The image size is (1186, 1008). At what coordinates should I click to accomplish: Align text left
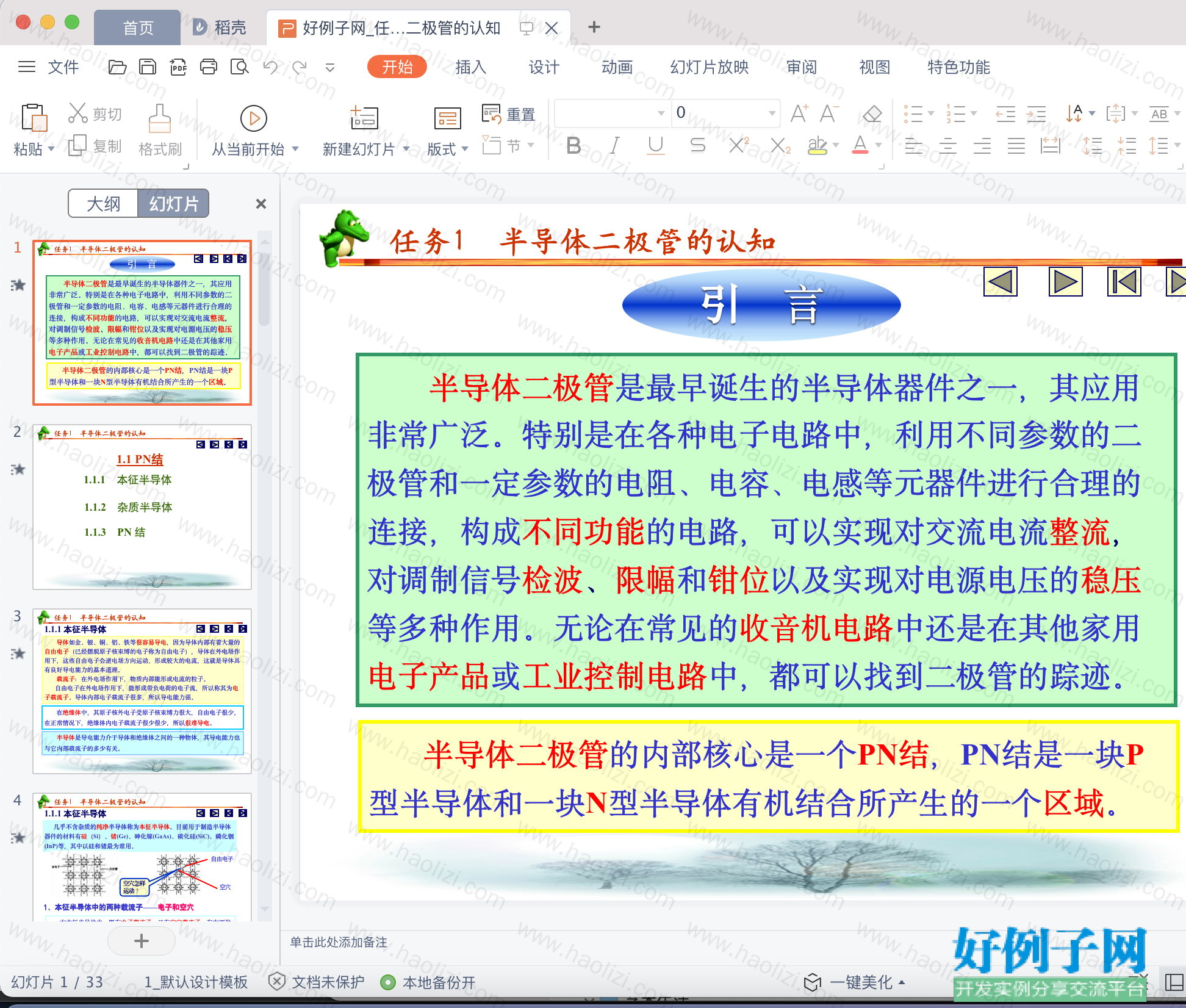[913, 146]
